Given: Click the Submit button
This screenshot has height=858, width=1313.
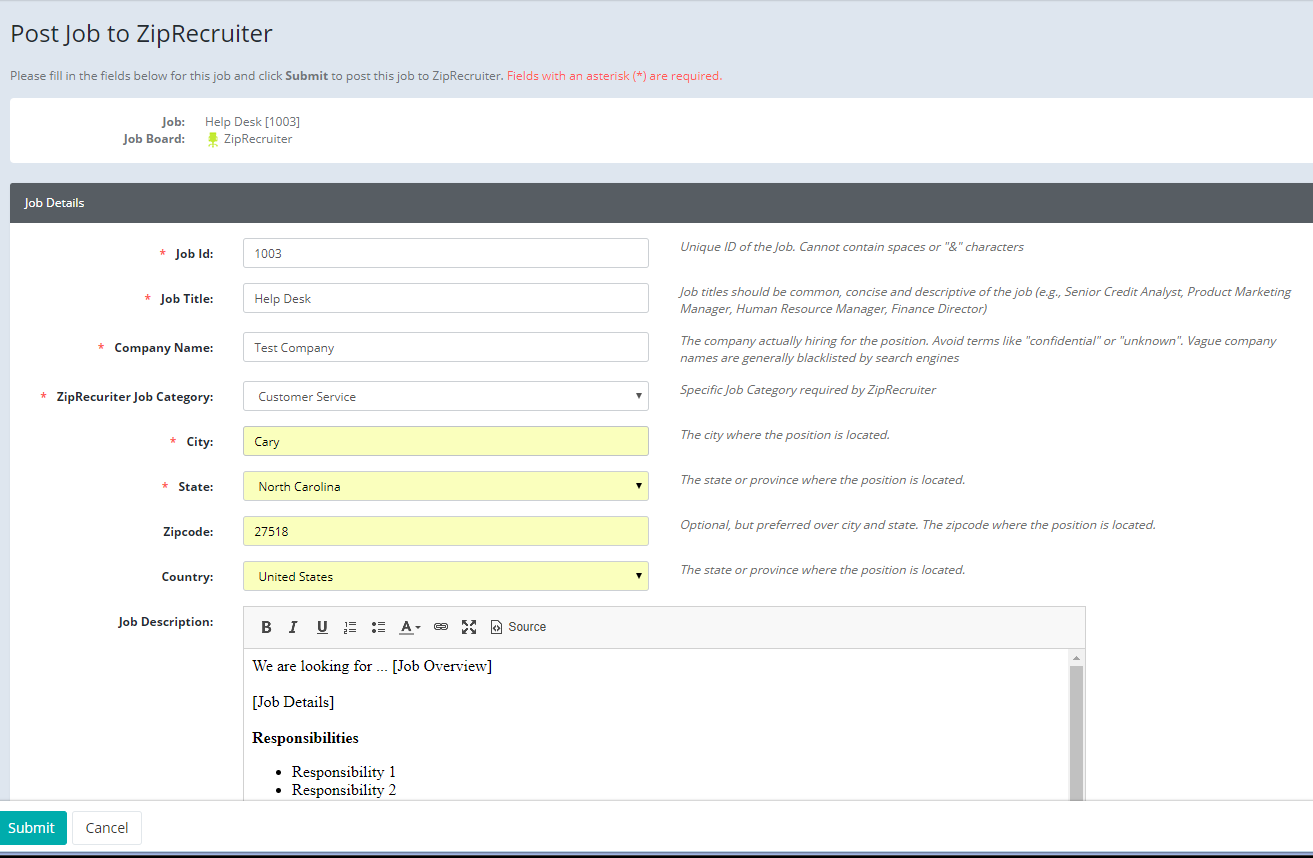Looking at the screenshot, I should 32,827.
